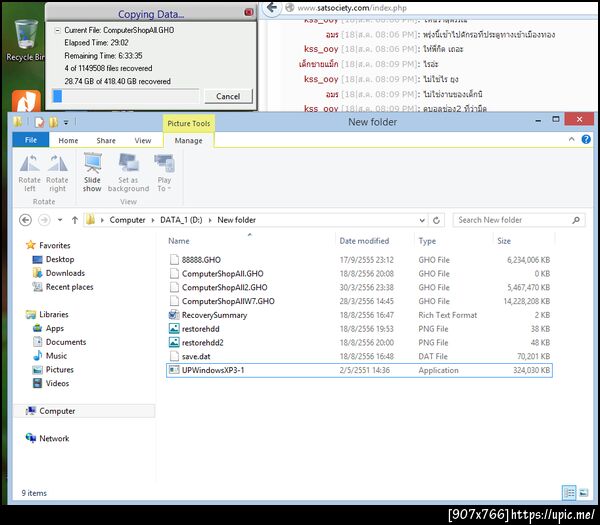Select Computer in the navigation pane
The width and height of the screenshot is (600, 525).
pyautogui.click(x=84, y=411)
